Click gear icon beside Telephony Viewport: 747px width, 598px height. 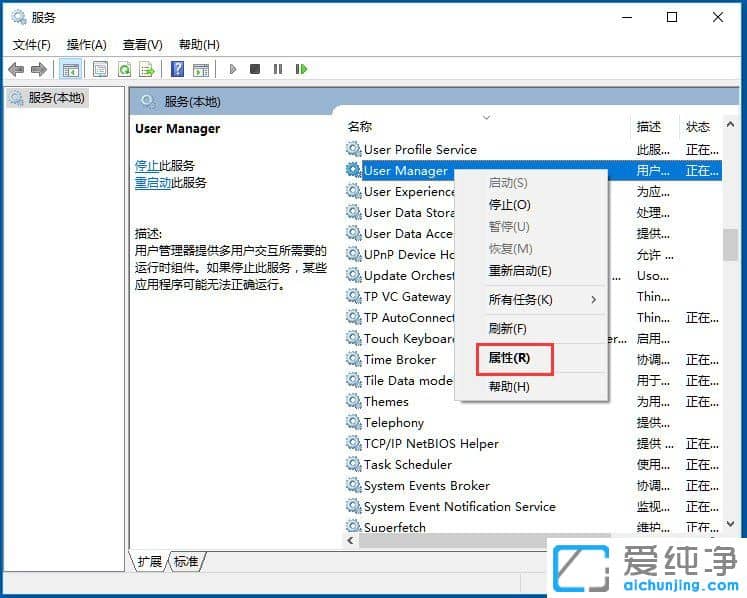[x=353, y=422]
